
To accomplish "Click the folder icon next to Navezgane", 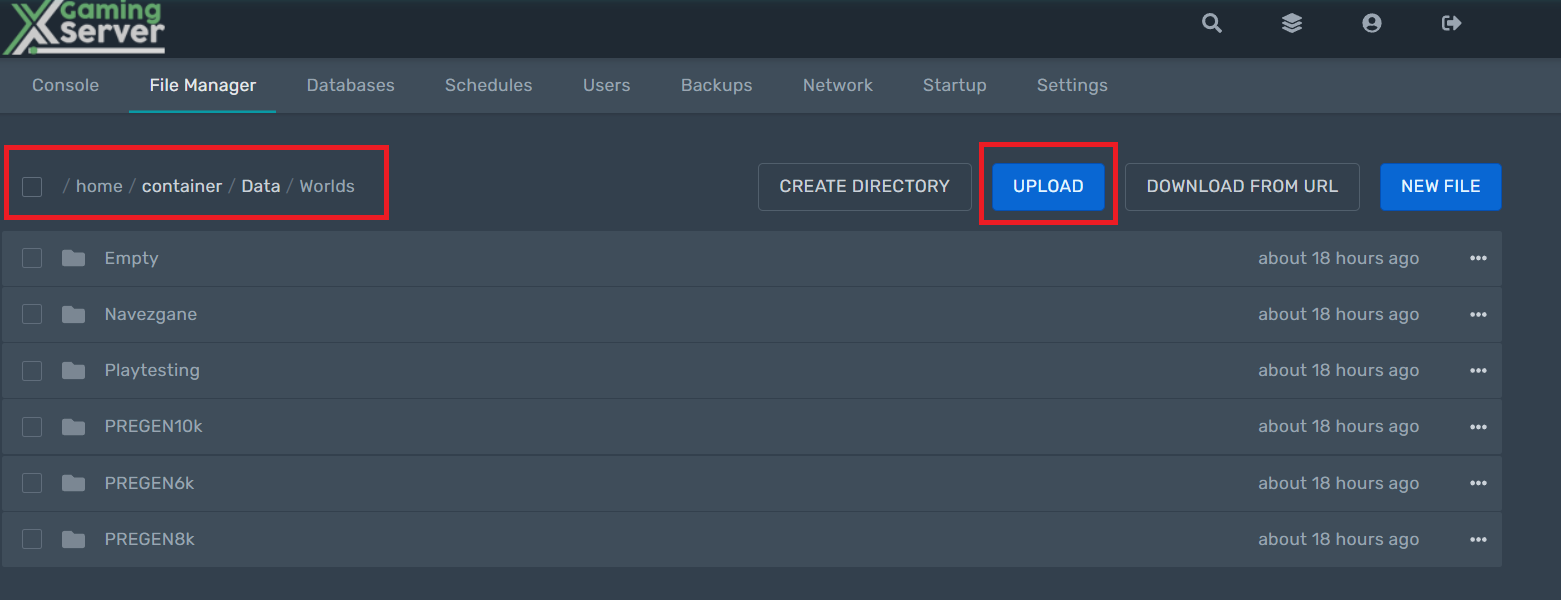I will pyautogui.click(x=73, y=314).
